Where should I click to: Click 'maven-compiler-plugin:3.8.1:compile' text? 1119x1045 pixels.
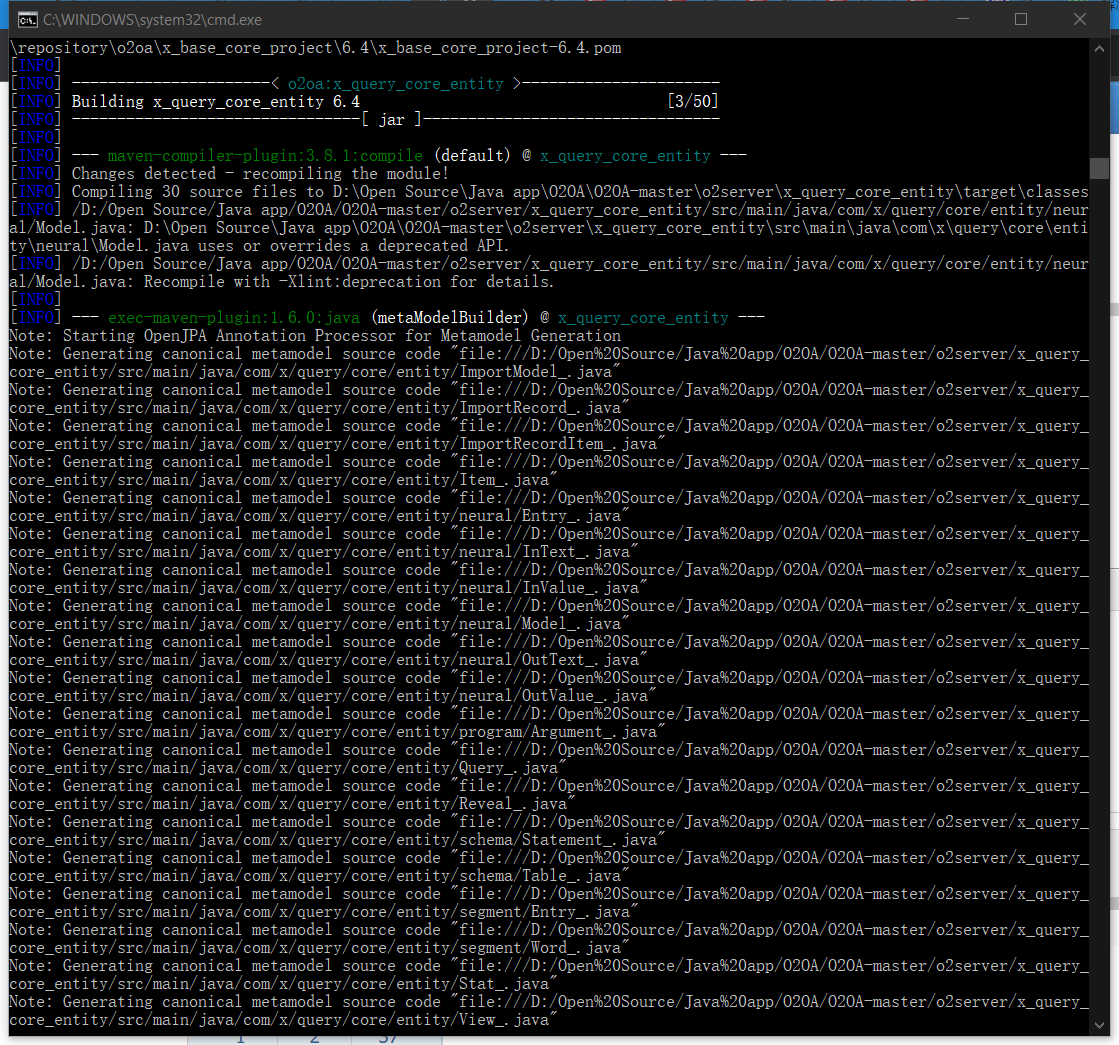coord(265,156)
